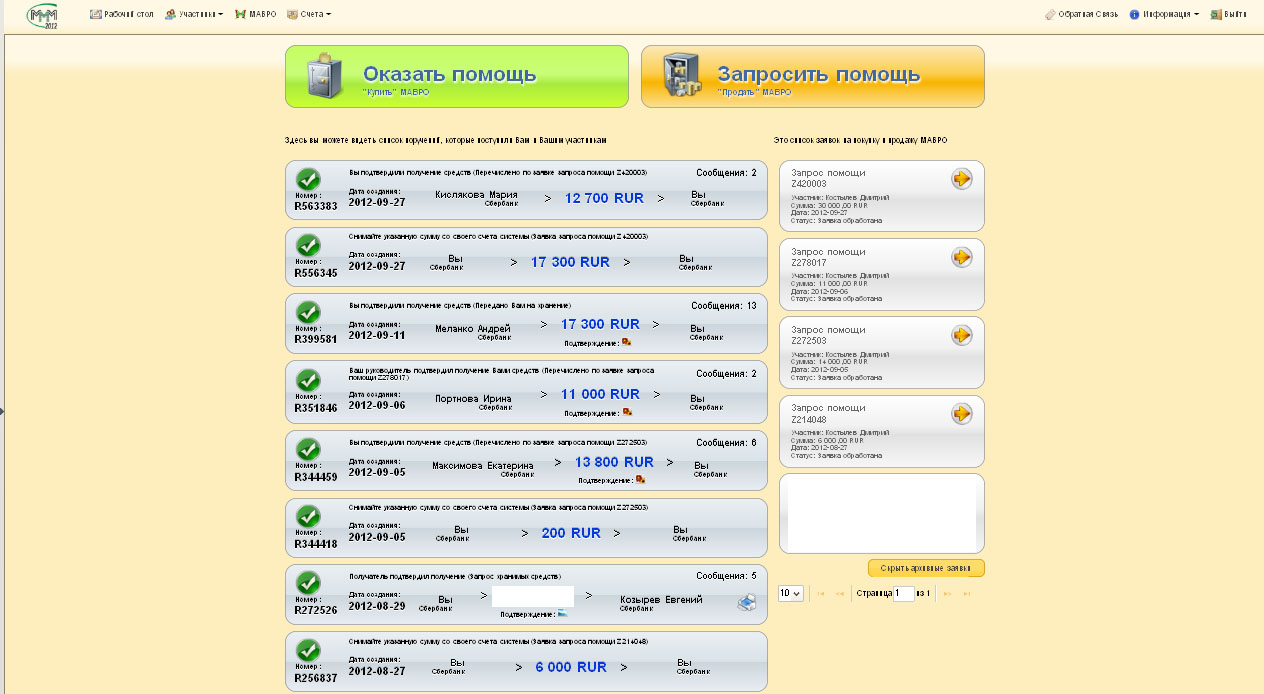Viewport: 1264px width, 694px height.
Task: Click green checkmark of order R272526
Action: click(x=309, y=582)
